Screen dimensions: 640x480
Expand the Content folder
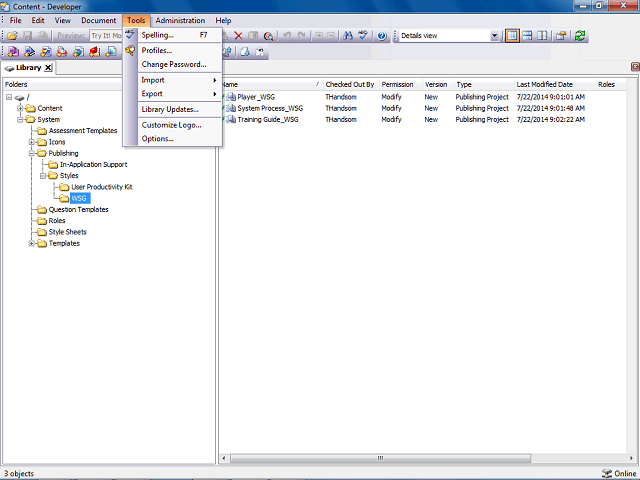(x=20, y=108)
